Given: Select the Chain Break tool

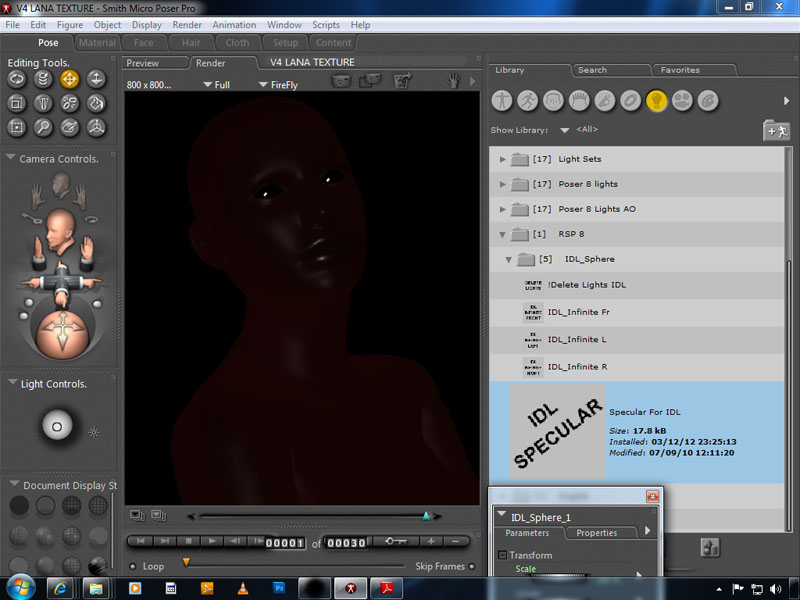Looking at the screenshot, I should point(70,104).
